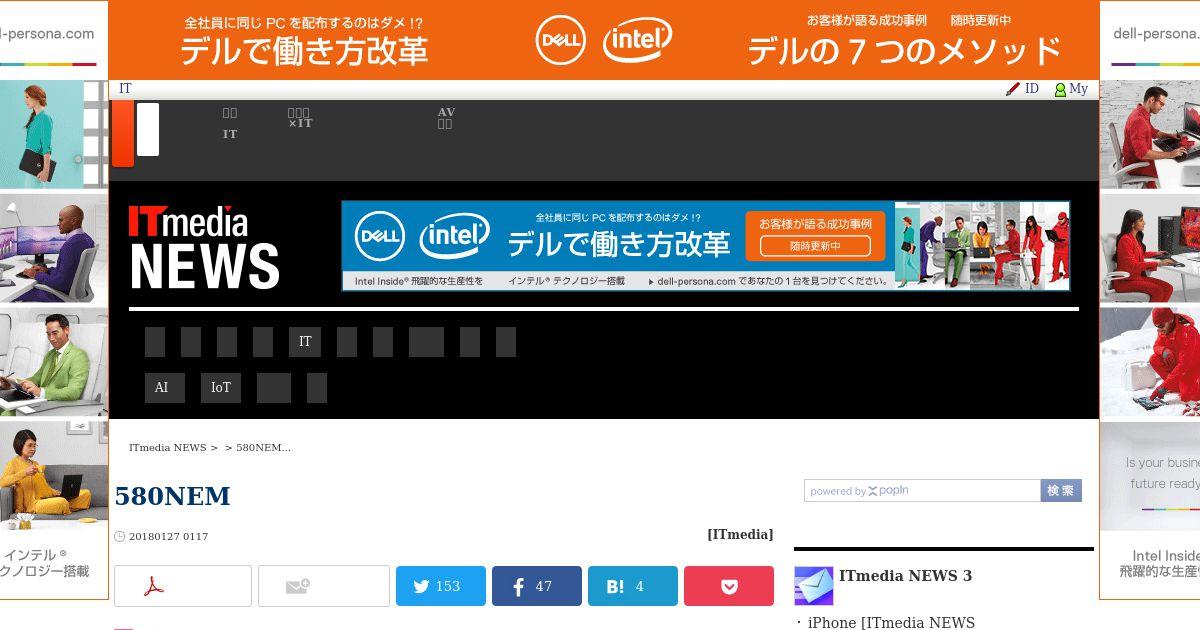Screen dimensions: 1200x630
Task: Click people illustration in blue Dell banner
Action: click(982, 246)
